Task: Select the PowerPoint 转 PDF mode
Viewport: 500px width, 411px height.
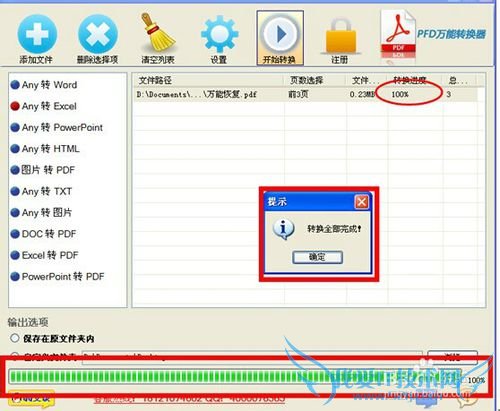Action: 57,277
